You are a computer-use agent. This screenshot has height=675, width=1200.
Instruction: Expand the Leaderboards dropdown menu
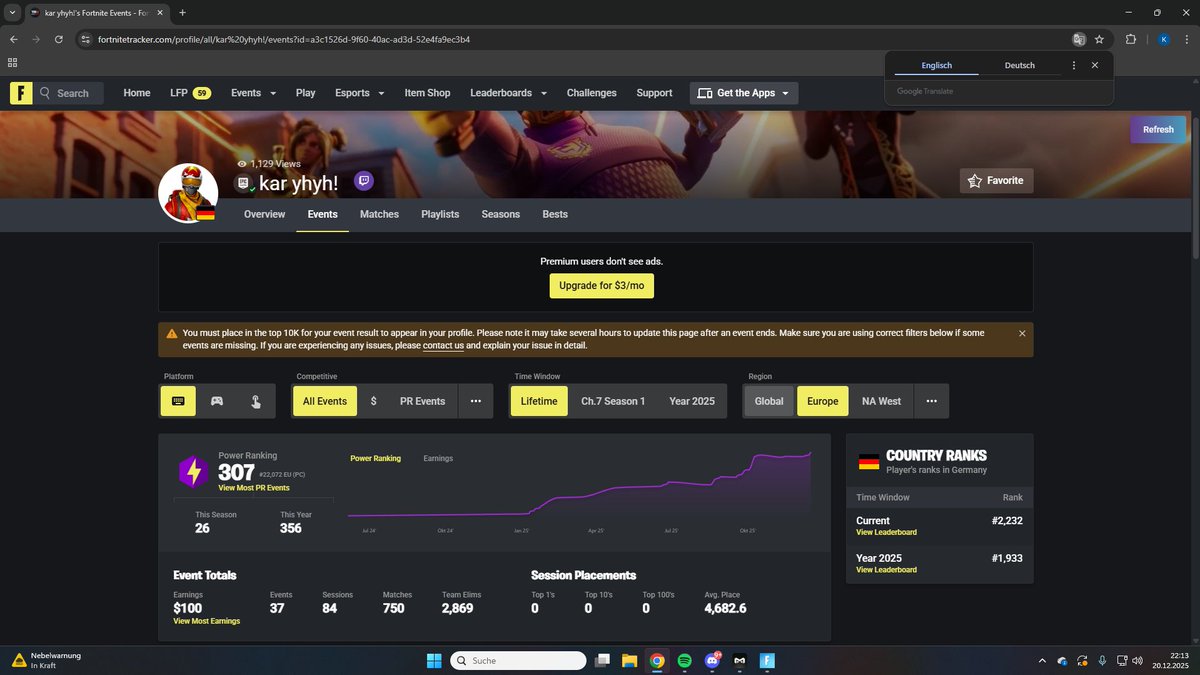tap(508, 93)
